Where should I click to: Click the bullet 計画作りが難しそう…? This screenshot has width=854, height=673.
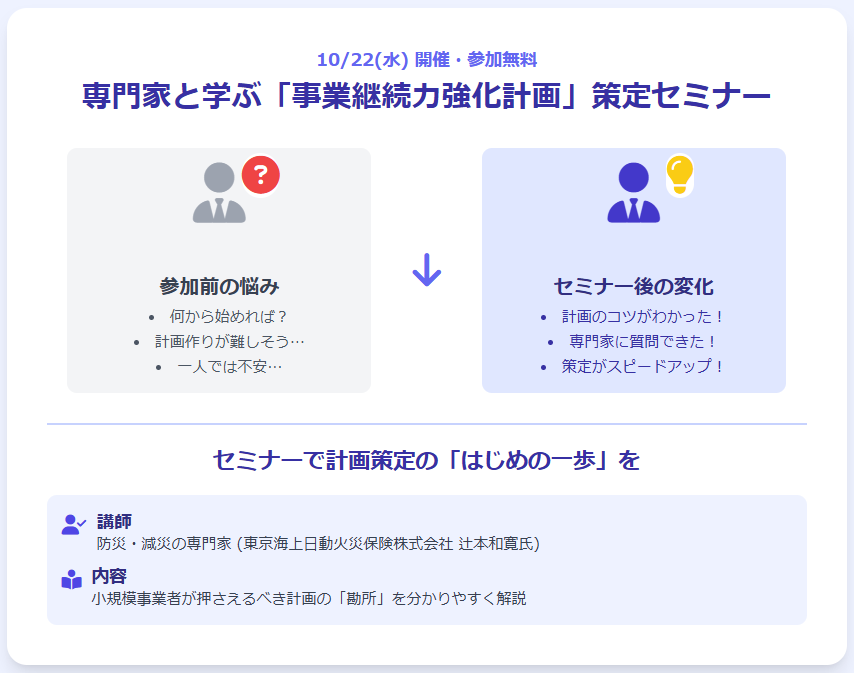[229, 341]
